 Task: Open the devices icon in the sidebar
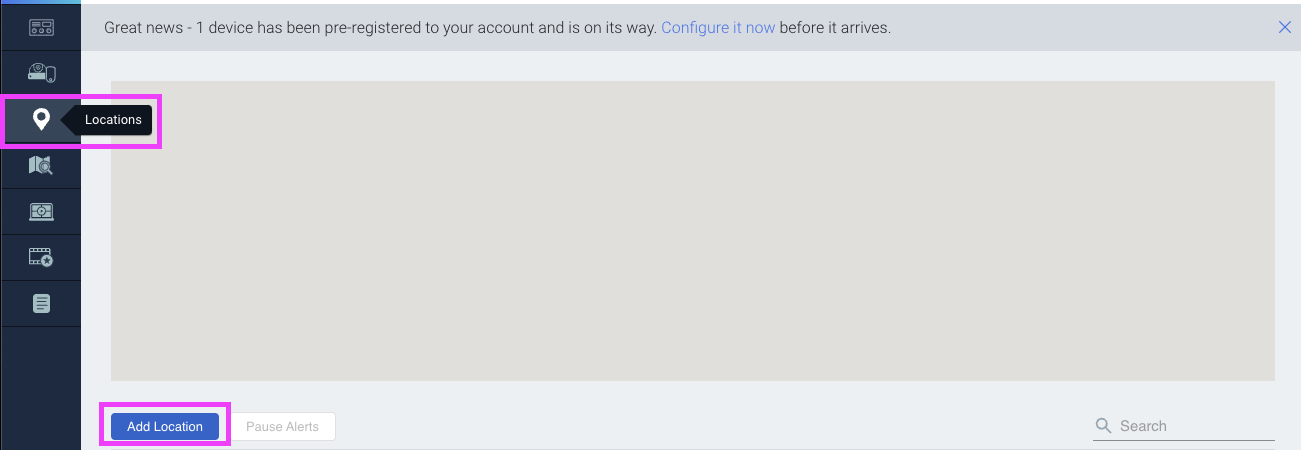point(41,73)
